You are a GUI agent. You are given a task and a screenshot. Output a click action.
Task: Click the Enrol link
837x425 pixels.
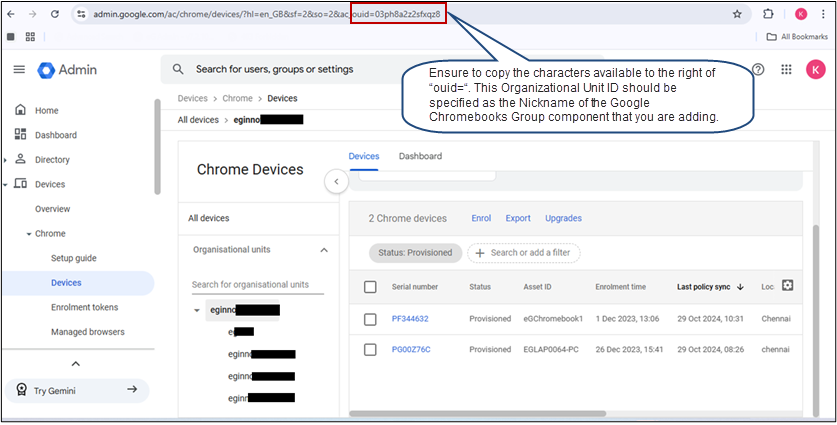(481, 218)
